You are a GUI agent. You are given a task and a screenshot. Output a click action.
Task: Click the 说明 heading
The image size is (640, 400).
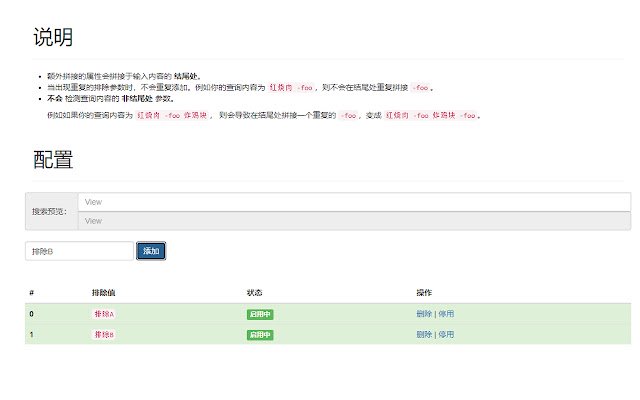tap(53, 37)
